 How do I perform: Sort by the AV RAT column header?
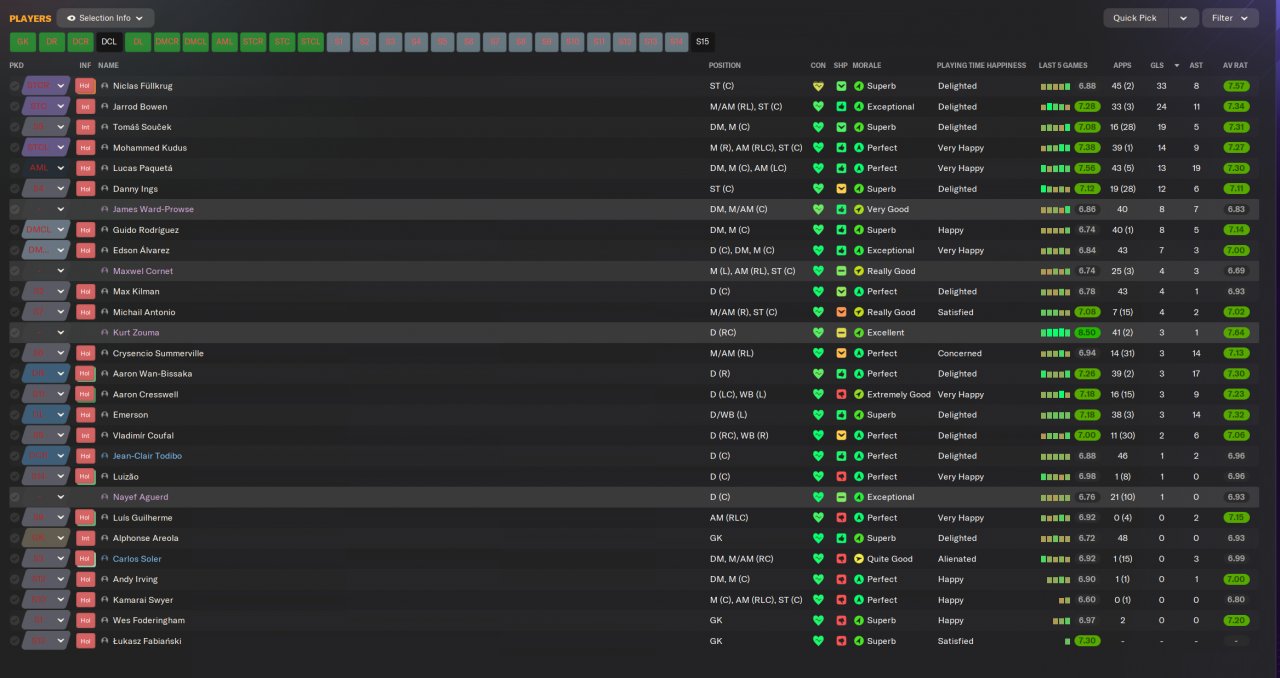1235,65
